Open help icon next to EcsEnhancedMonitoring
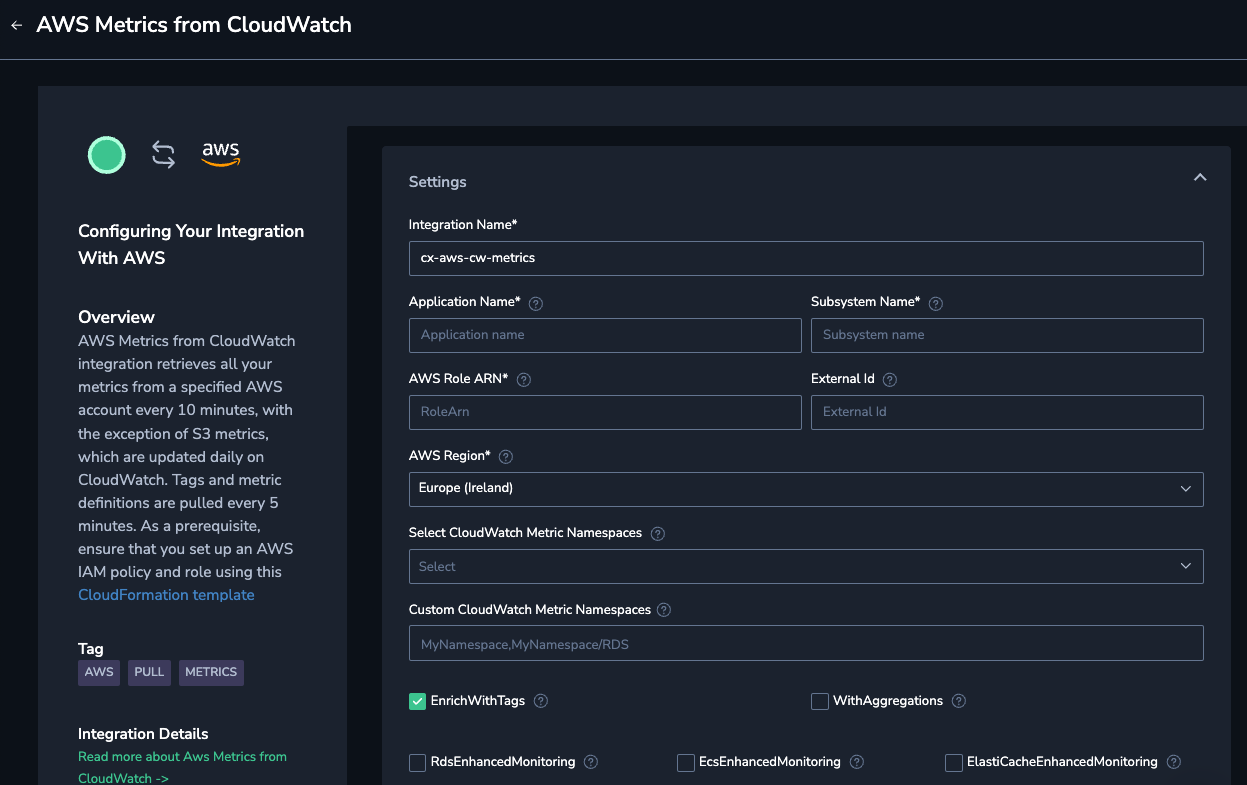This screenshot has height=785, width=1247. pos(856,762)
